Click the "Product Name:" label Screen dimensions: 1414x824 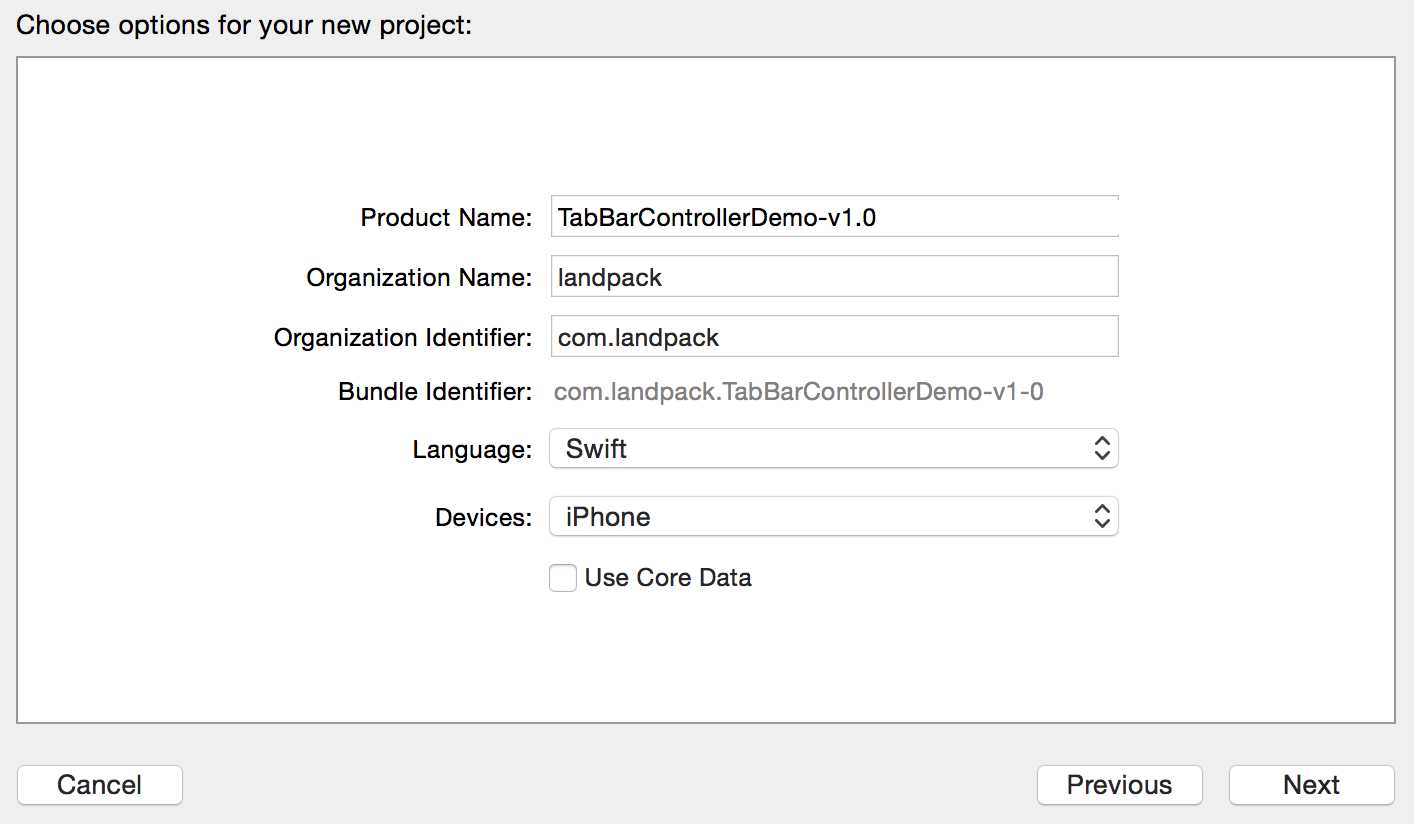446,218
